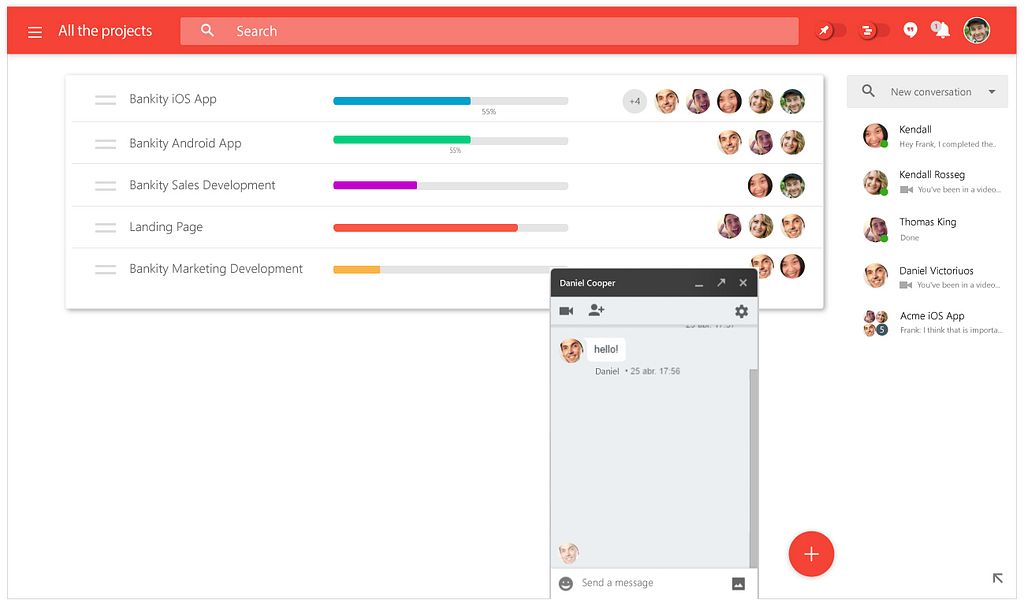Expand the New conversation dropdown arrow

[992, 92]
